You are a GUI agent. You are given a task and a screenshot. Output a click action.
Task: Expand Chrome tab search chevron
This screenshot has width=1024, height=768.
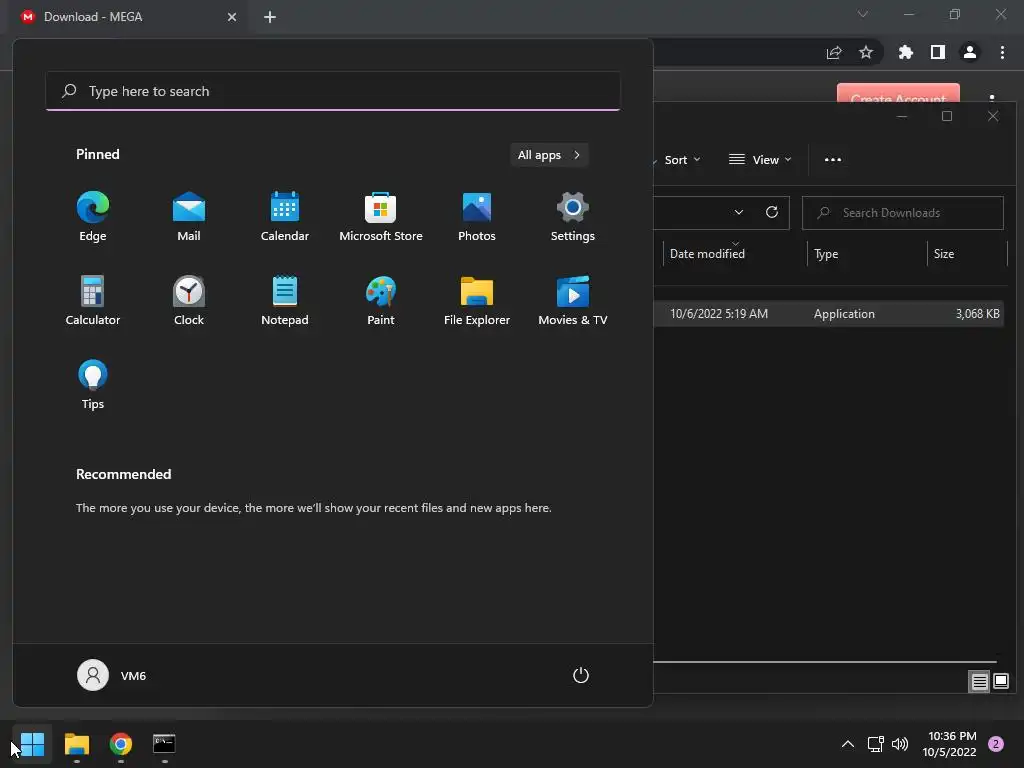[863, 14]
